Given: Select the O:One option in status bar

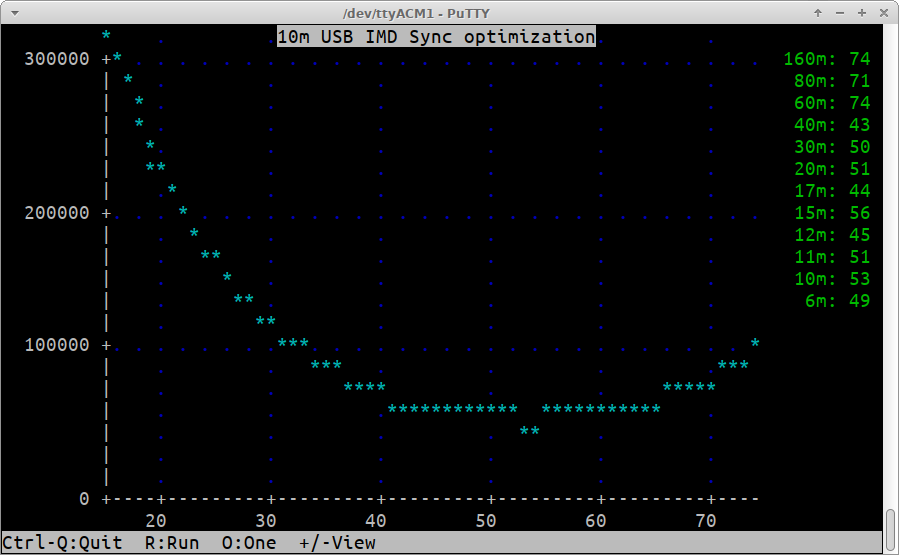Looking at the screenshot, I should [x=248, y=543].
